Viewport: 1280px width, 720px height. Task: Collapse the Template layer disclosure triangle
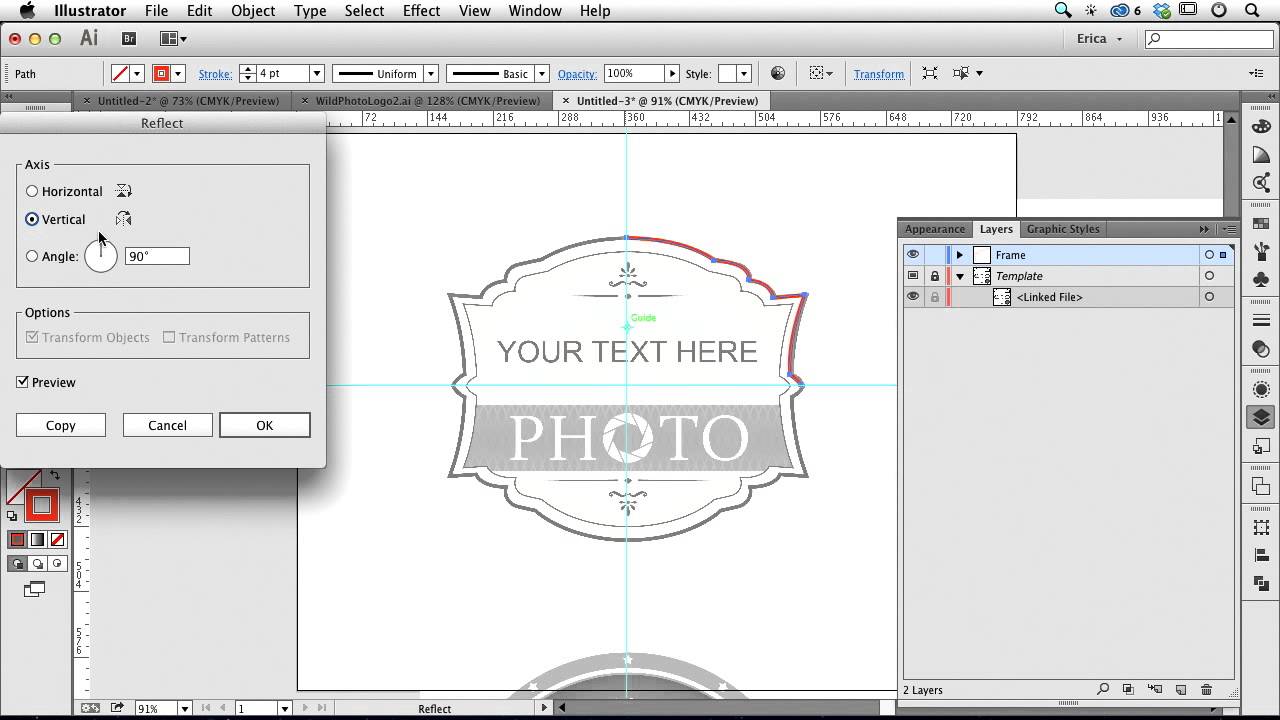pyautogui.click(x=959, y=276)
